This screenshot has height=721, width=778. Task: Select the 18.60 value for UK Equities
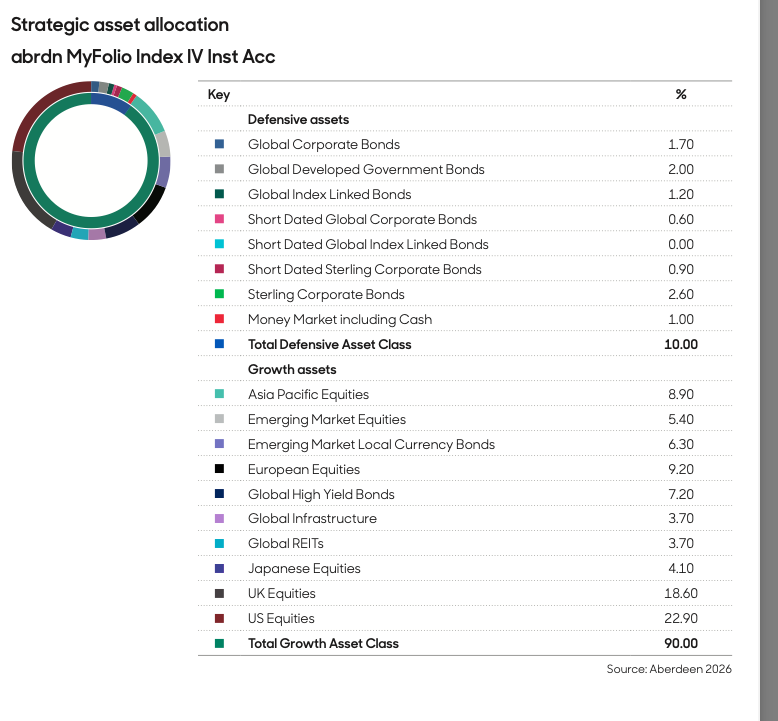point(681,593)
